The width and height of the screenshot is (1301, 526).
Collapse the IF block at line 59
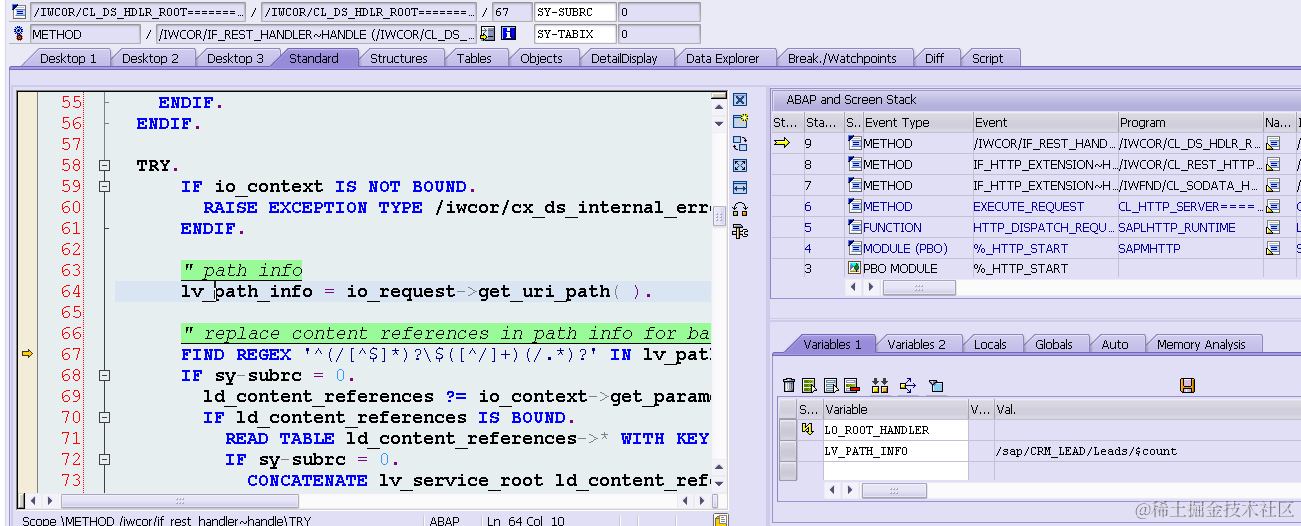[103, 186]
